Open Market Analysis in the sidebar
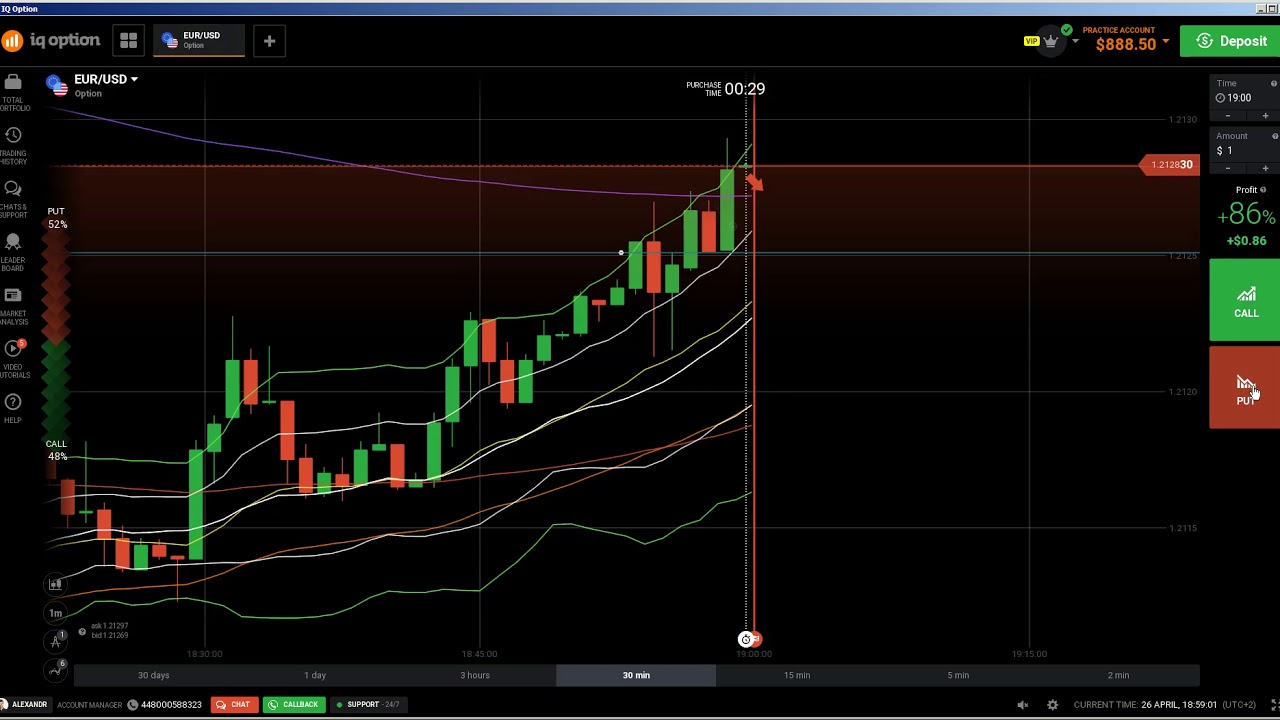The height and width of the screenshot is (720, 1280). pos(13,306)
